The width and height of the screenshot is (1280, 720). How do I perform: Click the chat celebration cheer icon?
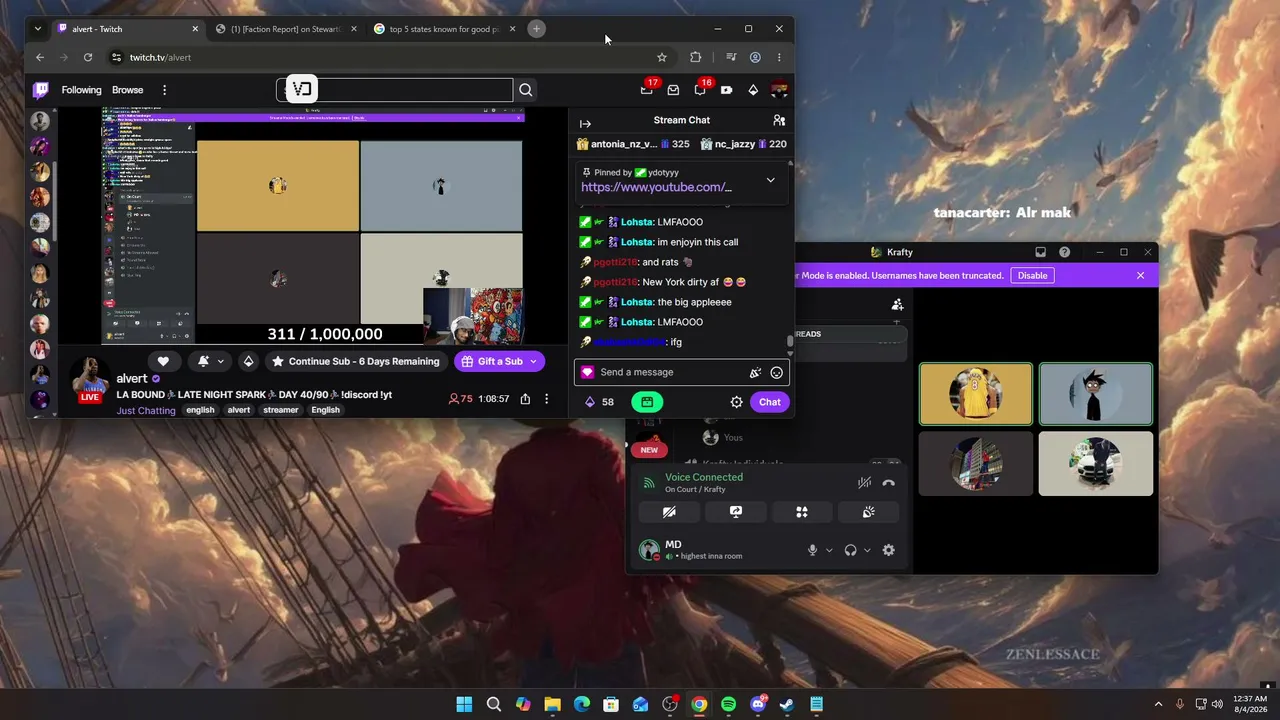tap(755, 372)
